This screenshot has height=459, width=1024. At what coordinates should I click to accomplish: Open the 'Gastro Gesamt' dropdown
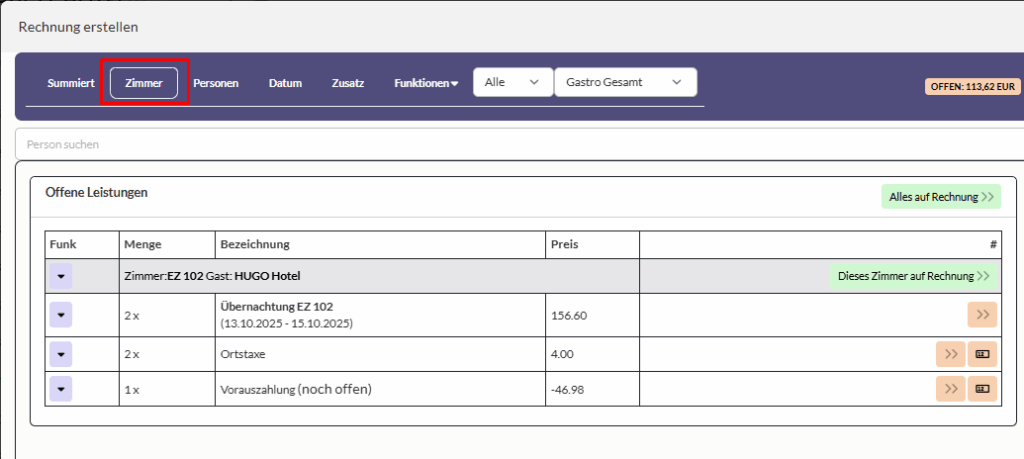point(624,82)
